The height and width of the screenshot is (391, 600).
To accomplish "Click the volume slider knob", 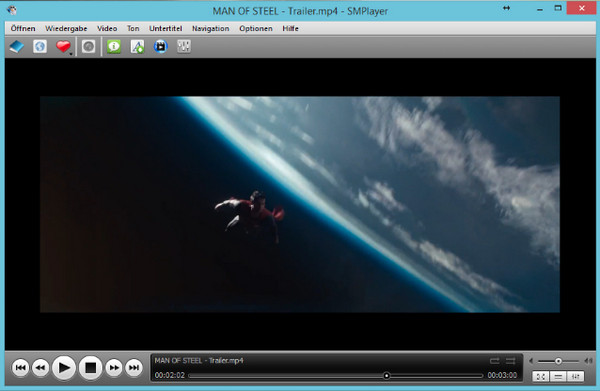I will coord(558,361).
